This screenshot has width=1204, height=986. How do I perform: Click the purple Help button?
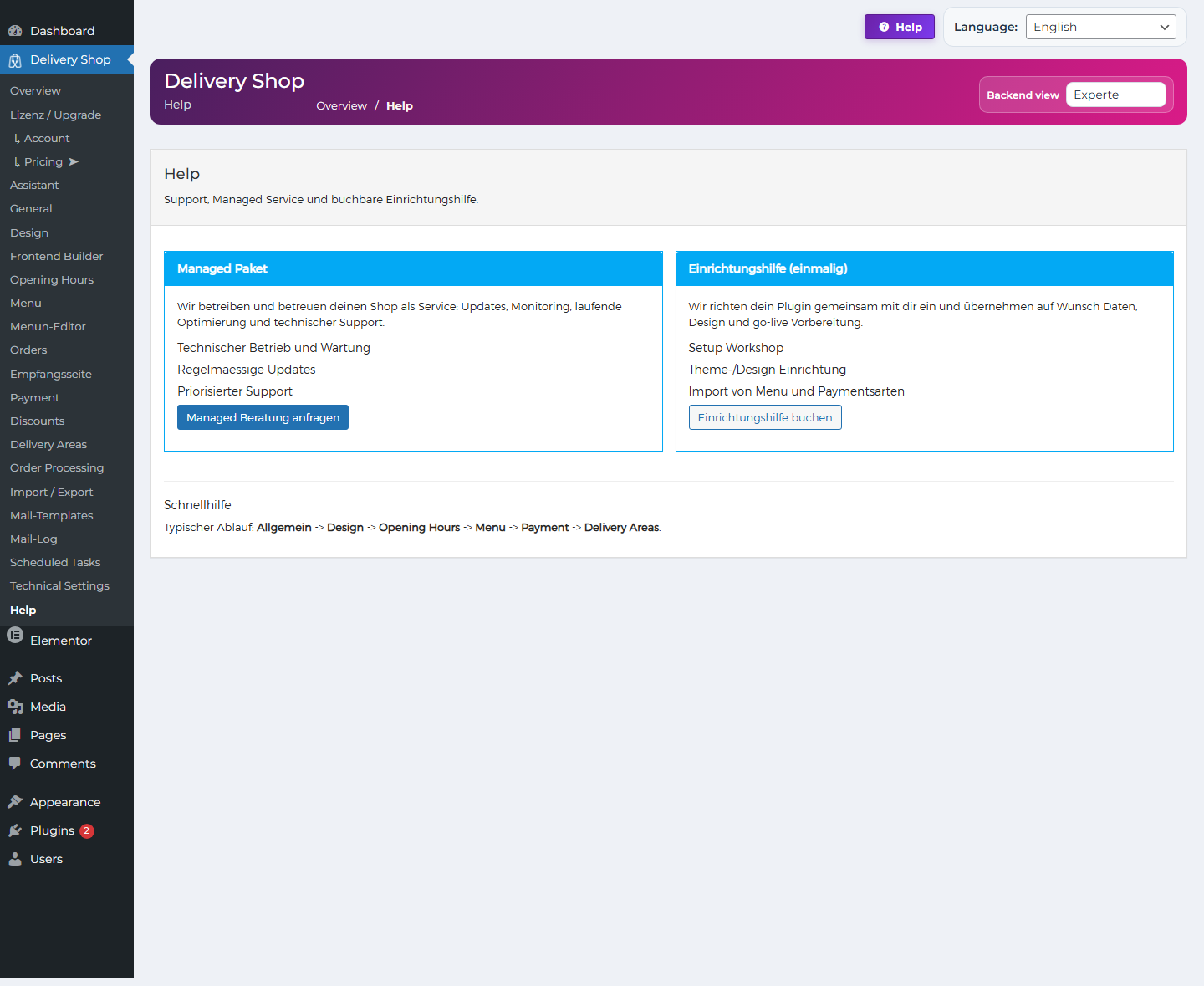coord(900,27)
